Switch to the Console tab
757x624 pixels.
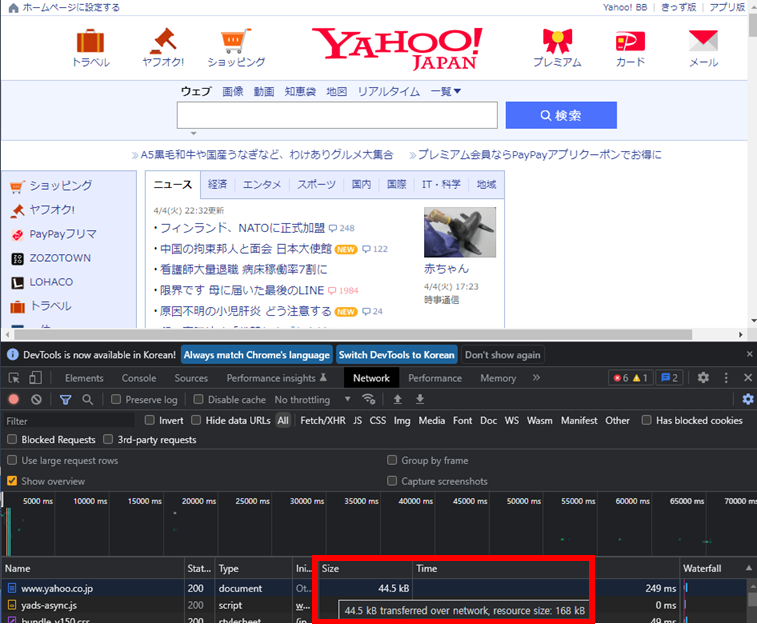pyautogui.click(x=139, y=378)
